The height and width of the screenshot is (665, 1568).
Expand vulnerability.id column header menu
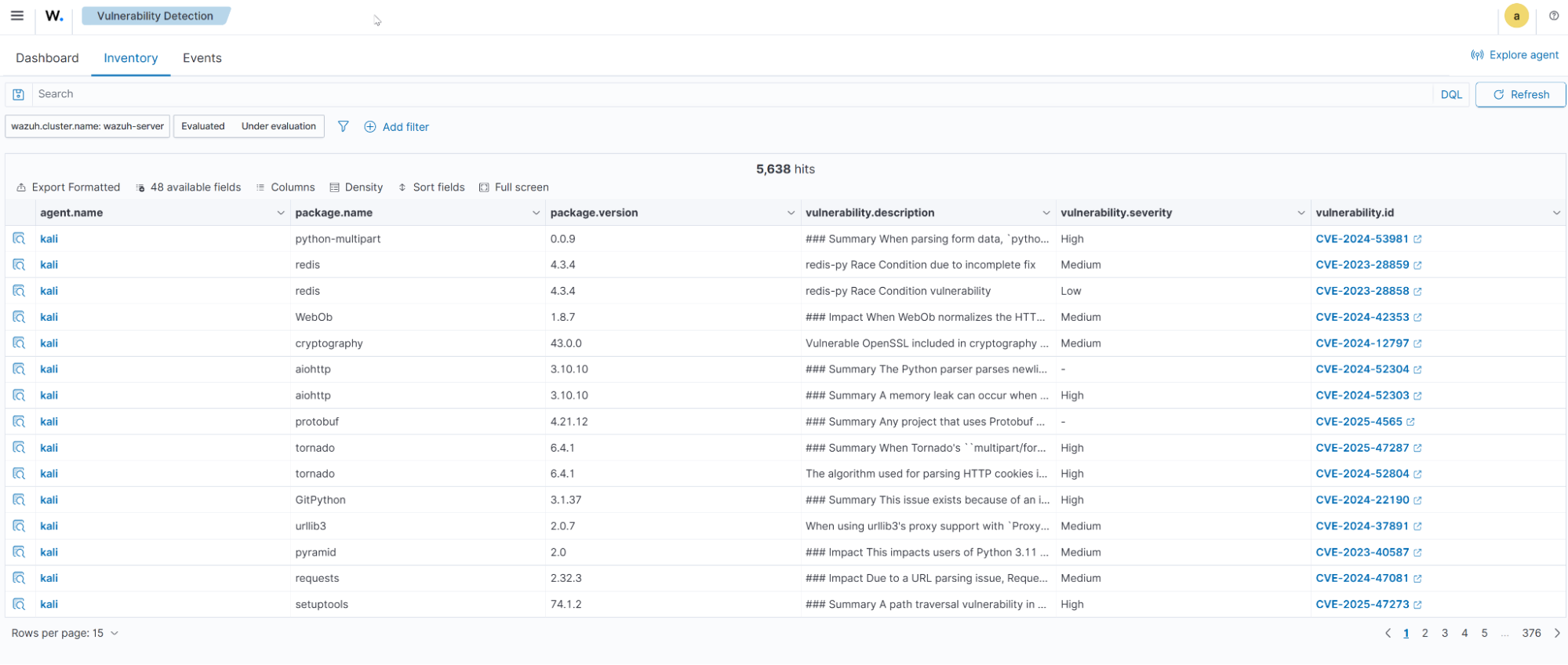coord(1556,213)
